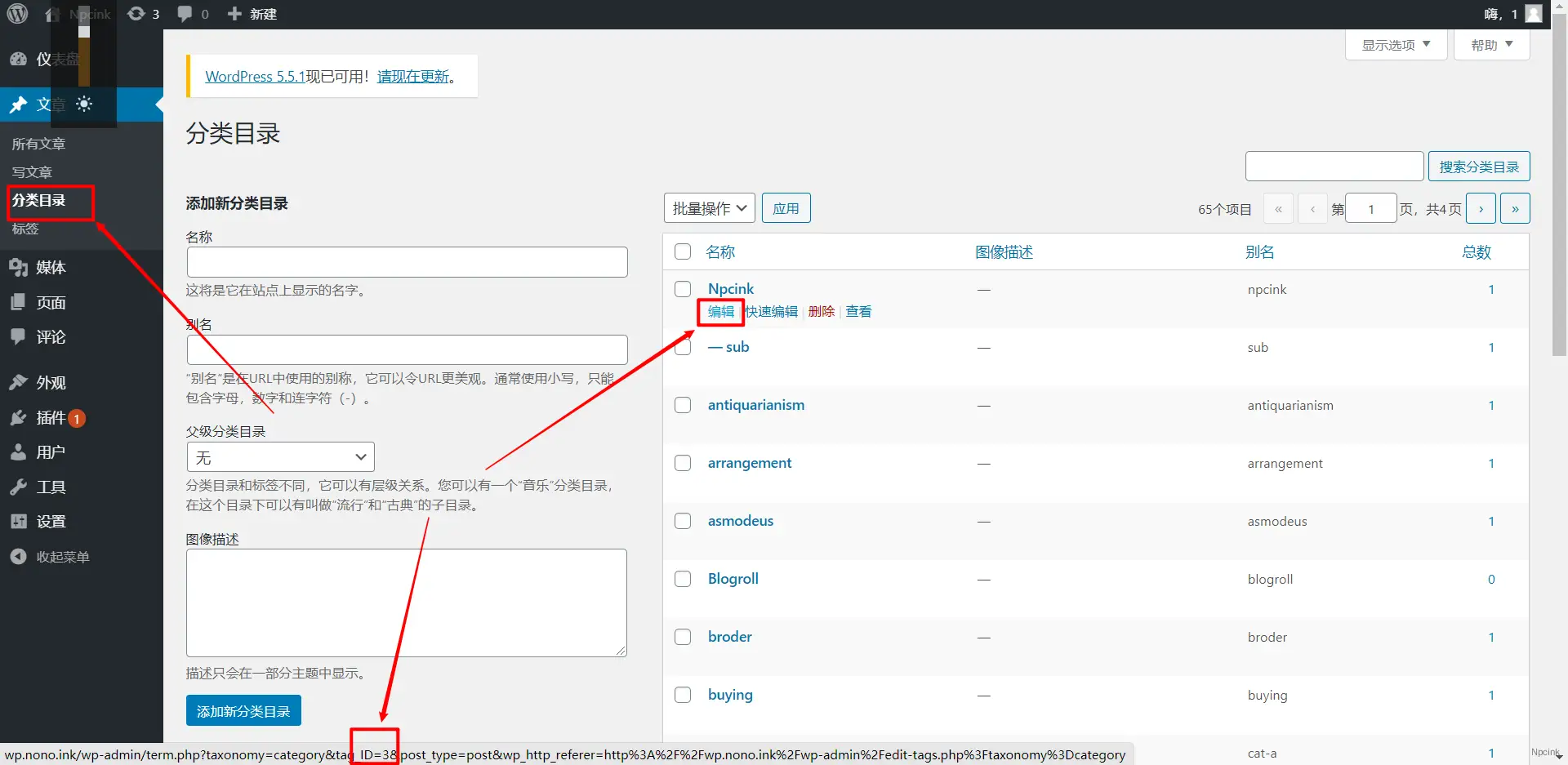Screen dimensions: 1568x765
Task: Open the WordPress 5.5.1 link
Action: coord(255,76)
